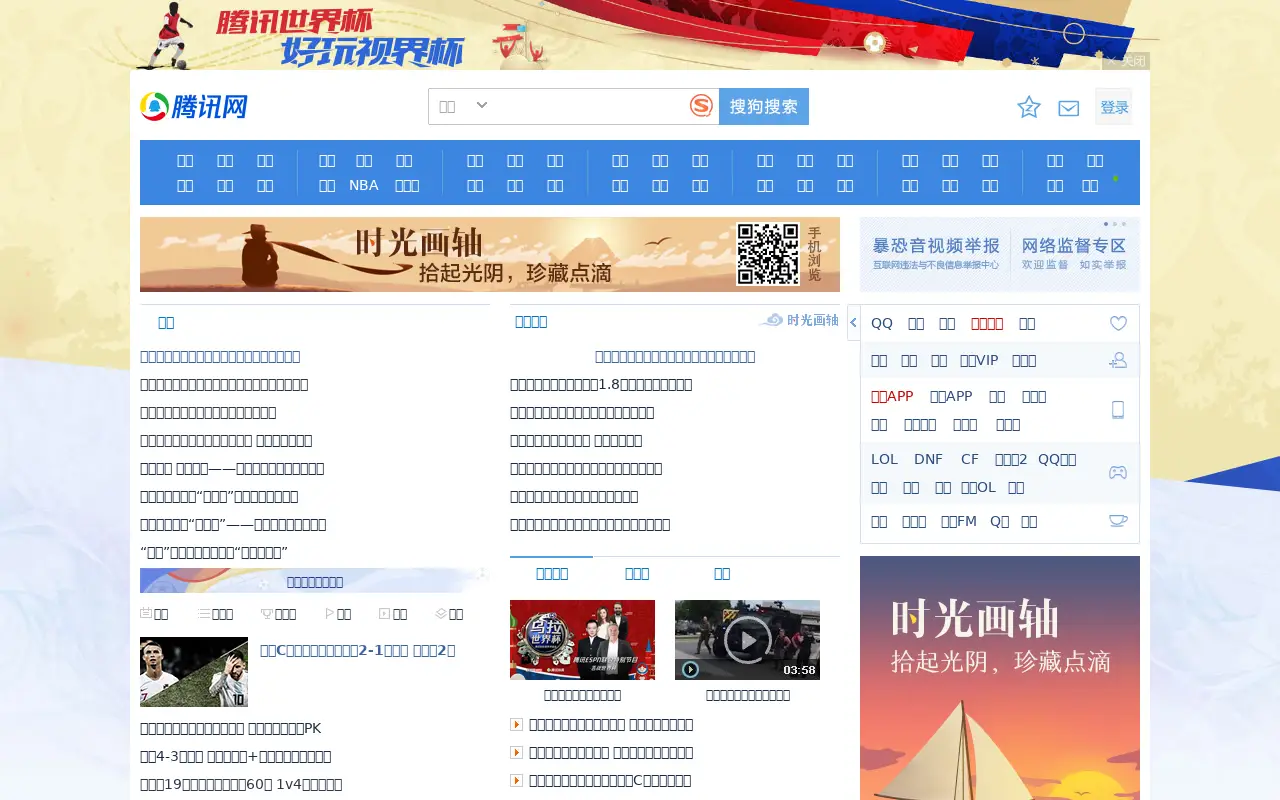Open the CF game link
This screenshot has width=1280, height=800.
(x=970, y=459)
